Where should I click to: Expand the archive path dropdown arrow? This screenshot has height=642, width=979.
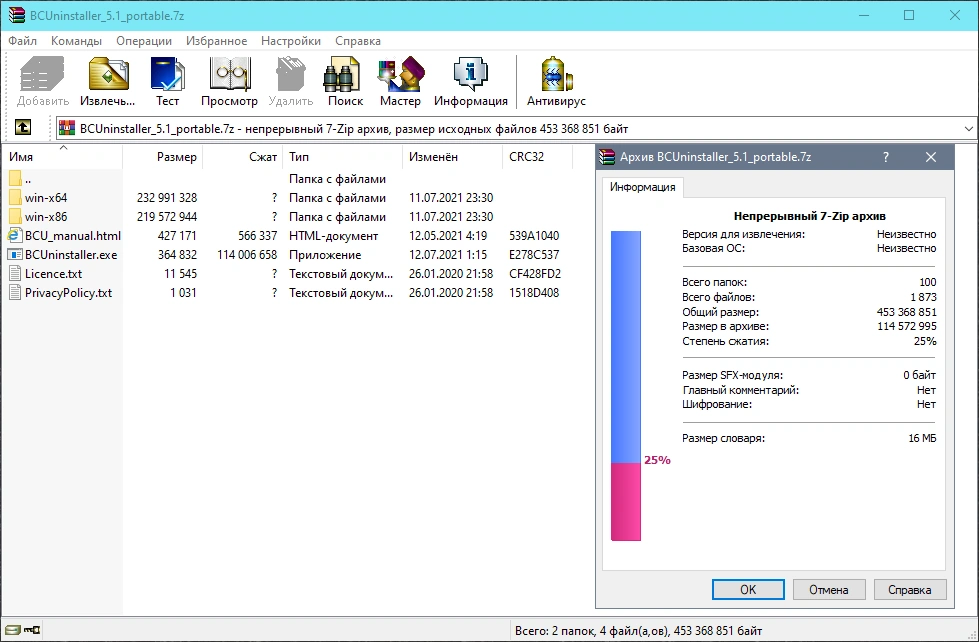click(968, 129)
